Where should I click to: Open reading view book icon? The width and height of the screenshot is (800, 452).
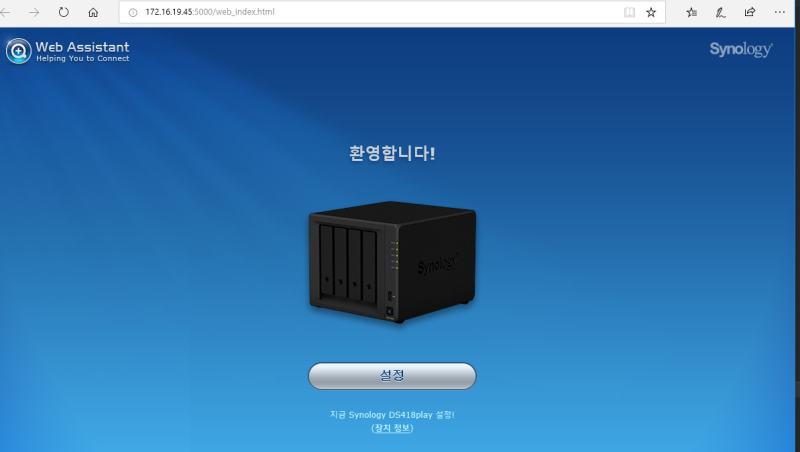coord(629,12)
